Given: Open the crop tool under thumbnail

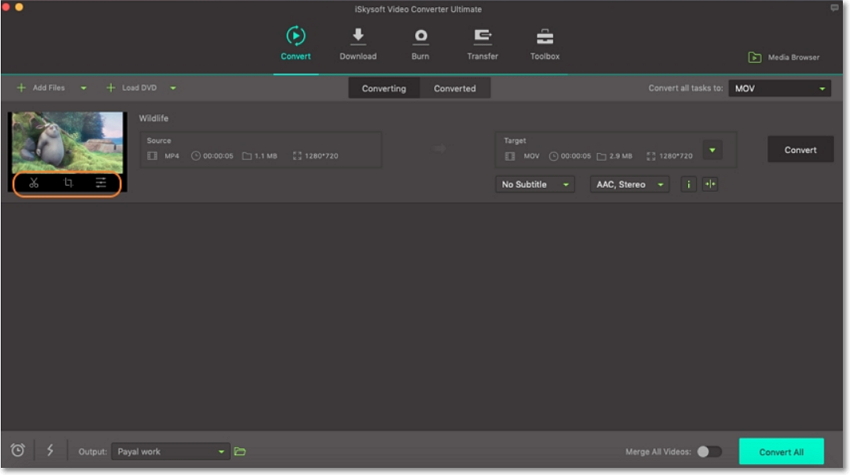Looking at the screenshot, I should pos(68,183).
